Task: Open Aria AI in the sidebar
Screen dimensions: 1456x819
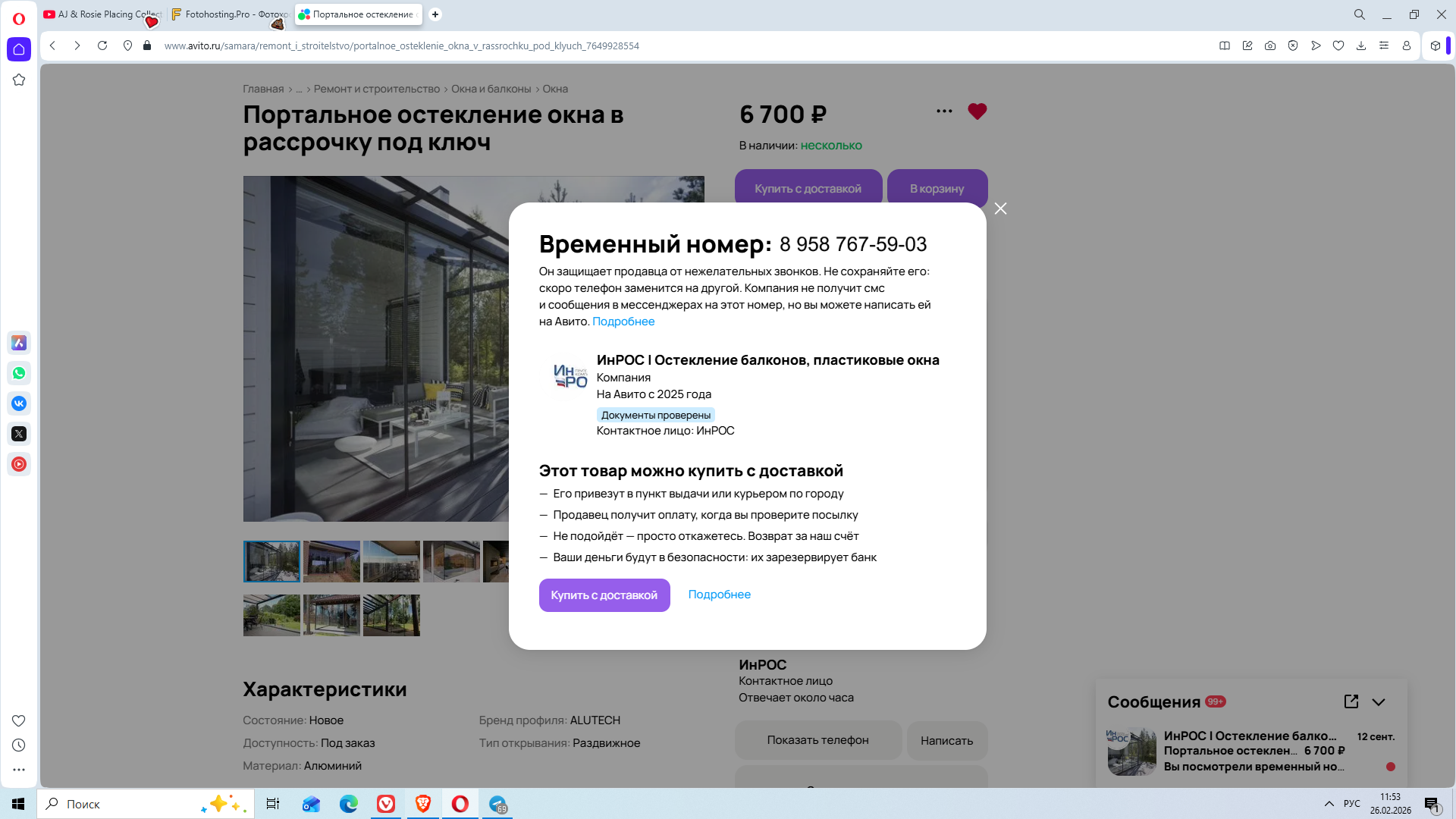Action: [19, 343]
